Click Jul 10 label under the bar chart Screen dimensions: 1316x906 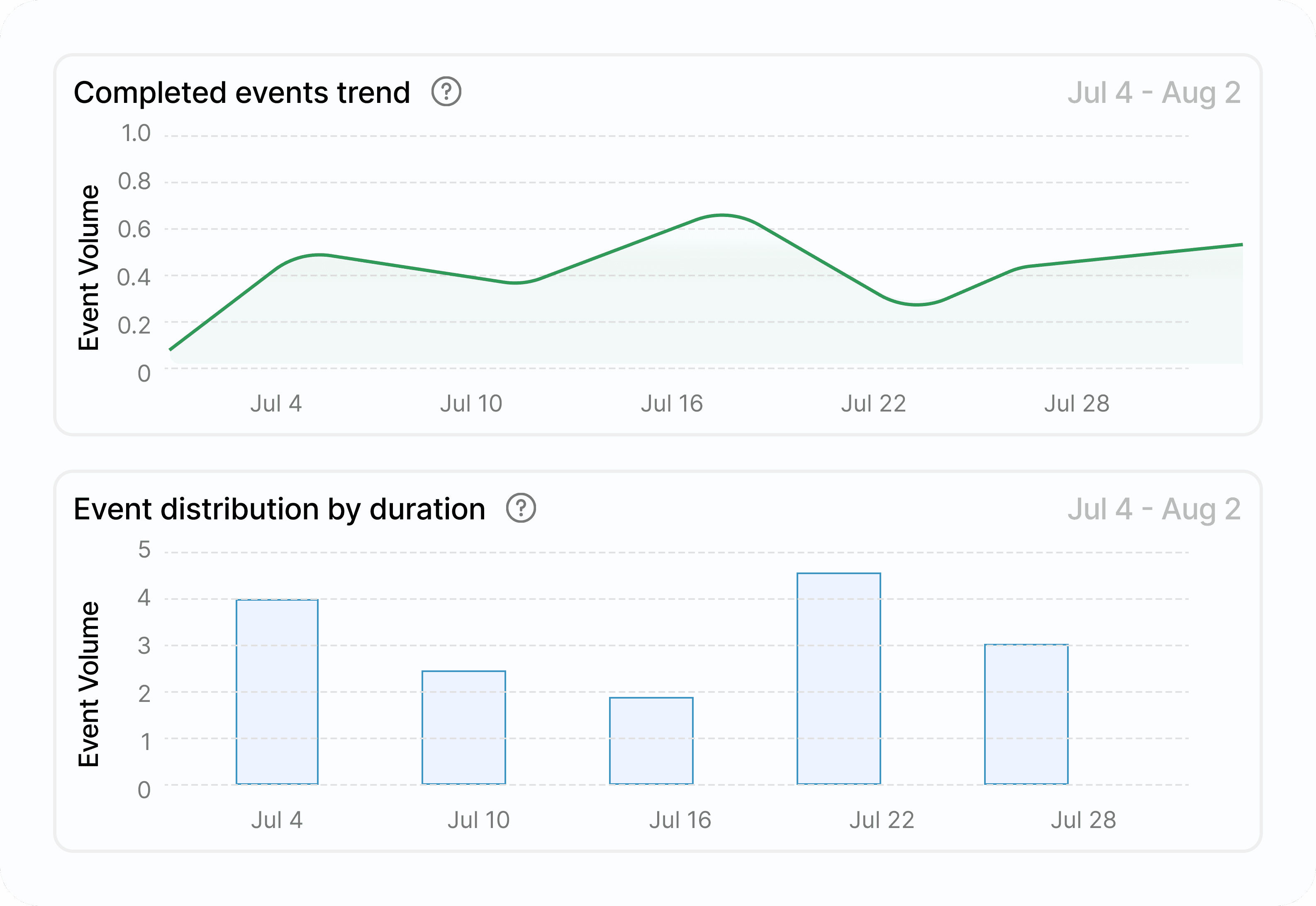478,820
